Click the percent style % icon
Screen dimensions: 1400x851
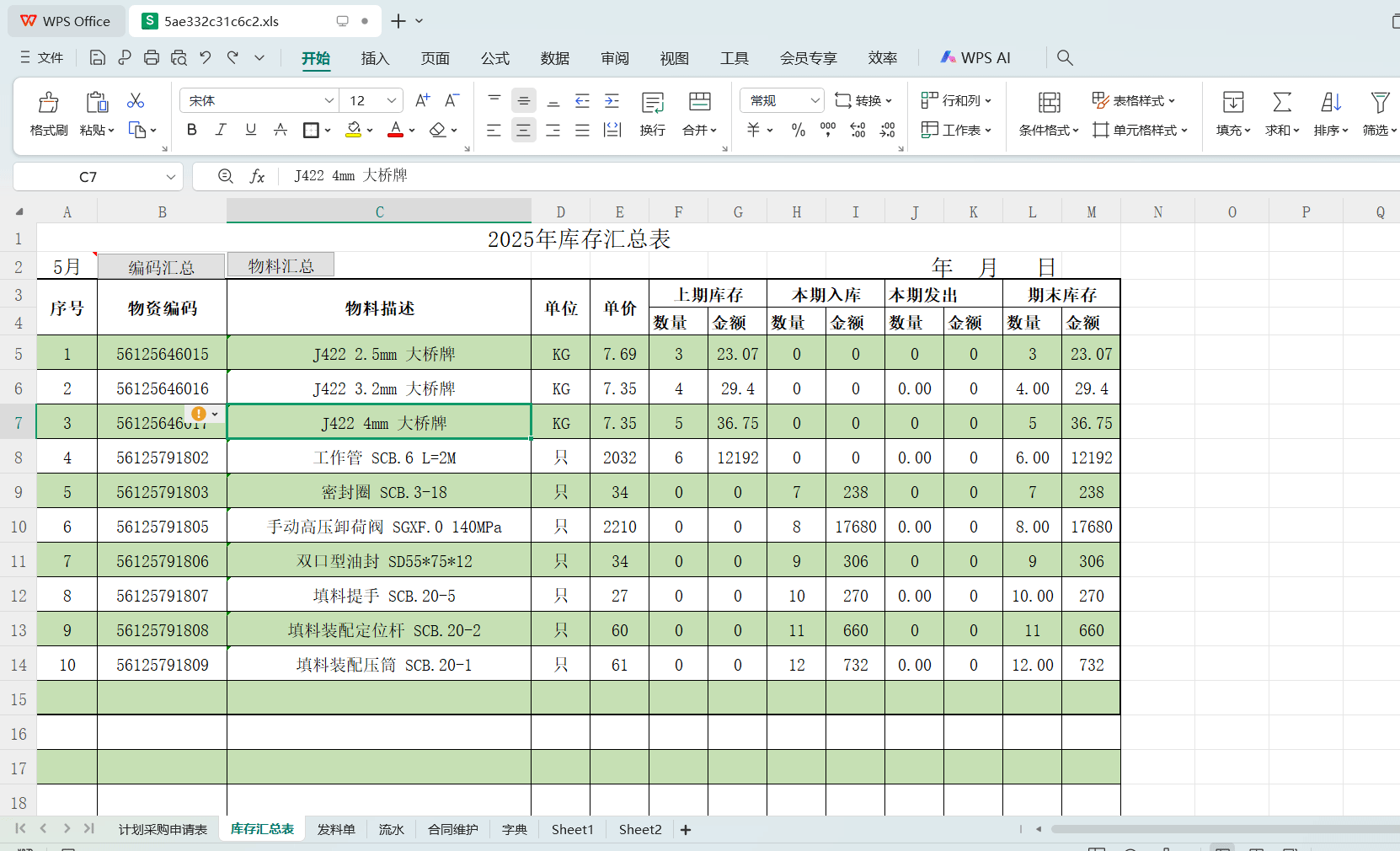tap(797, 130)
